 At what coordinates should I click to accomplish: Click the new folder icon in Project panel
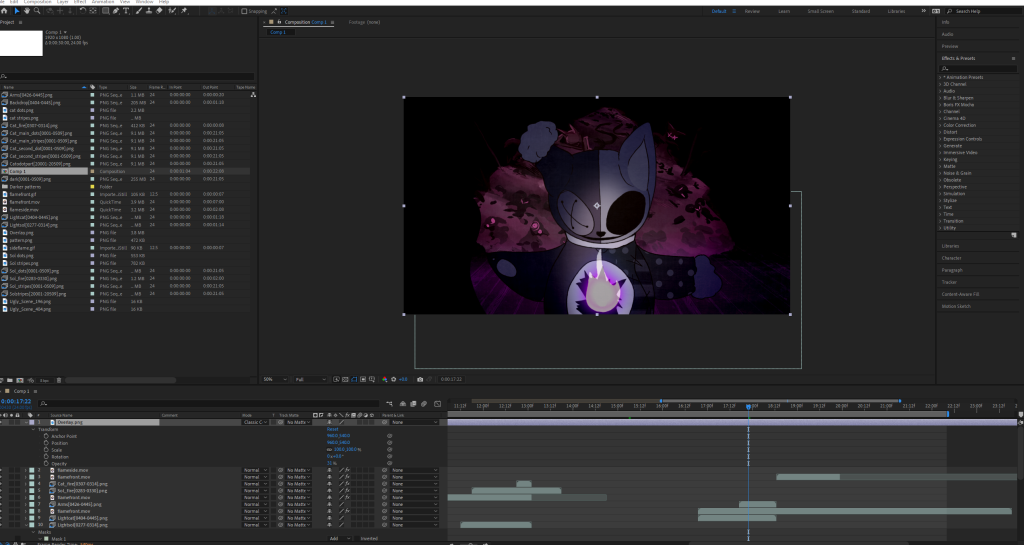tap(10, 380)
